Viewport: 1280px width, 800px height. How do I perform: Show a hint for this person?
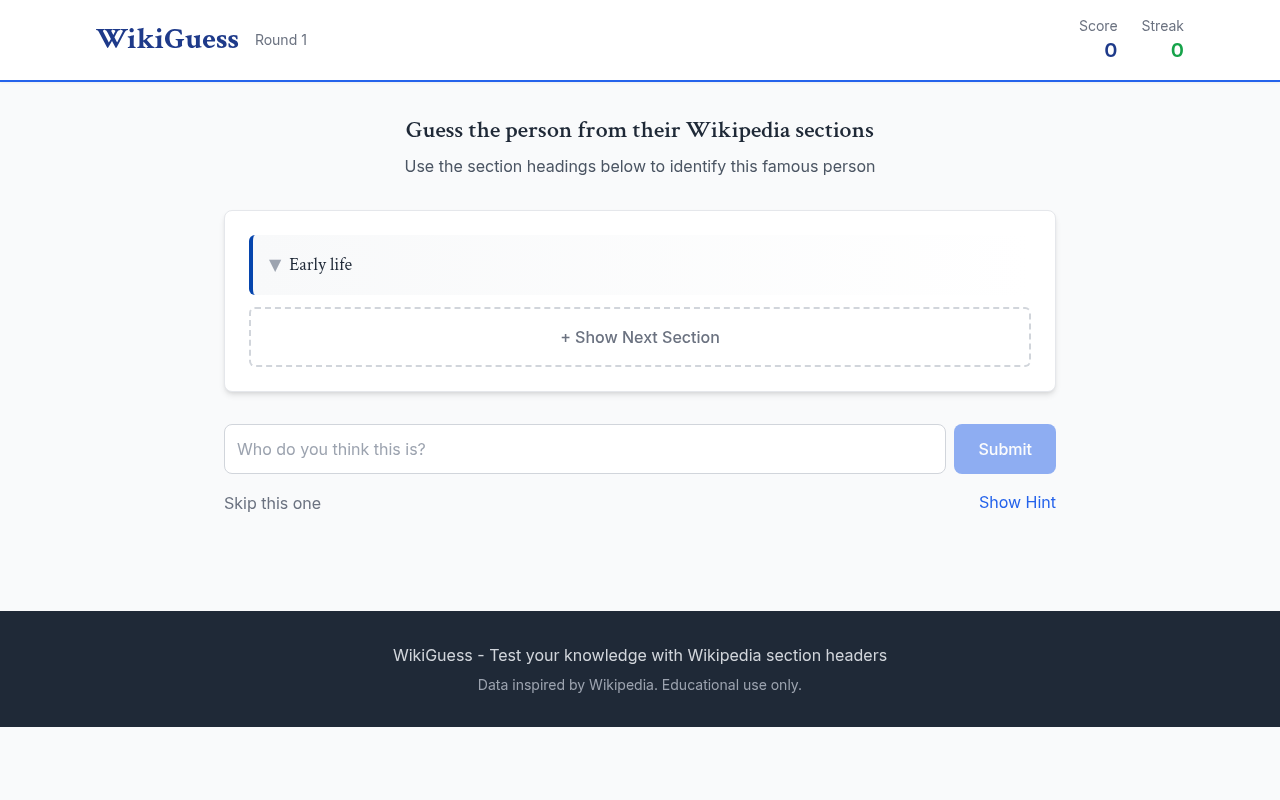pyautogui.click(x=1017, y=502)
